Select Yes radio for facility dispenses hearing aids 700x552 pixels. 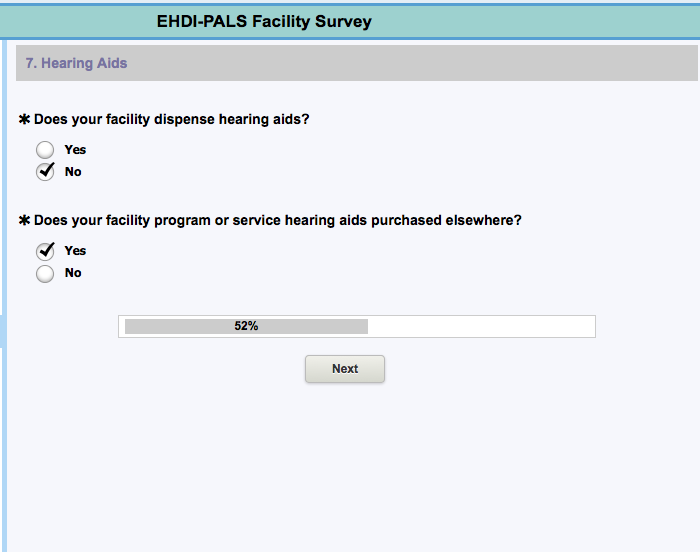coord(45,150)
